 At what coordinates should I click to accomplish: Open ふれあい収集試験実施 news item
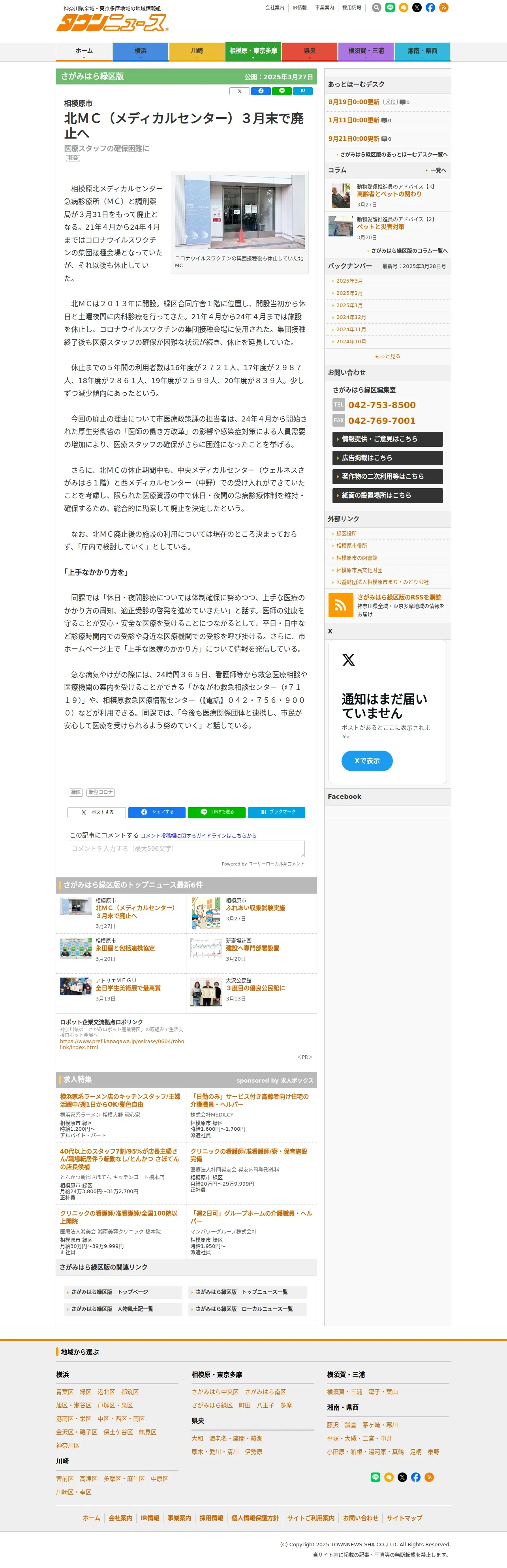(x=255, y=908)
